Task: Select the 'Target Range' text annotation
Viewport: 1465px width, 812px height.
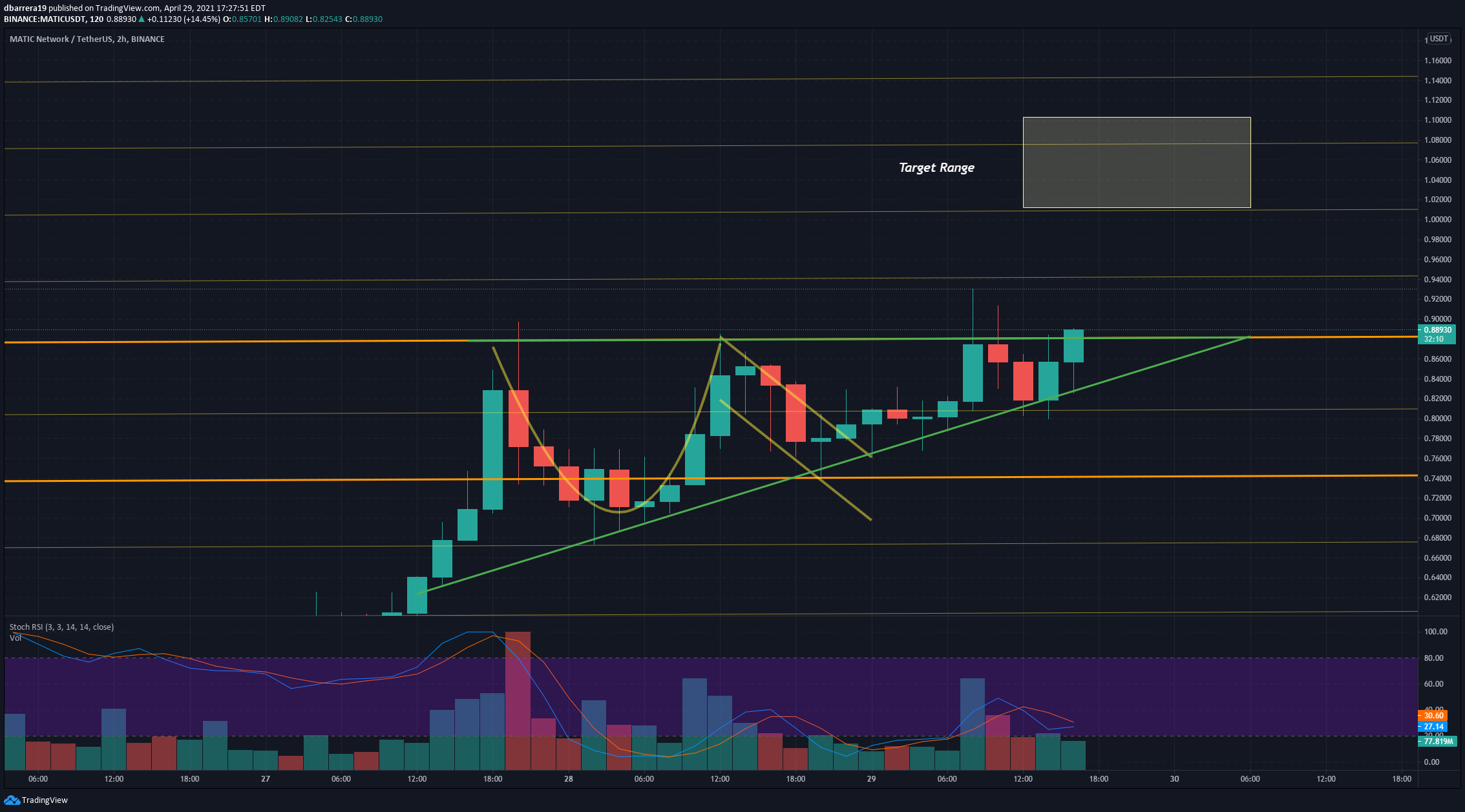Action: 936,167
